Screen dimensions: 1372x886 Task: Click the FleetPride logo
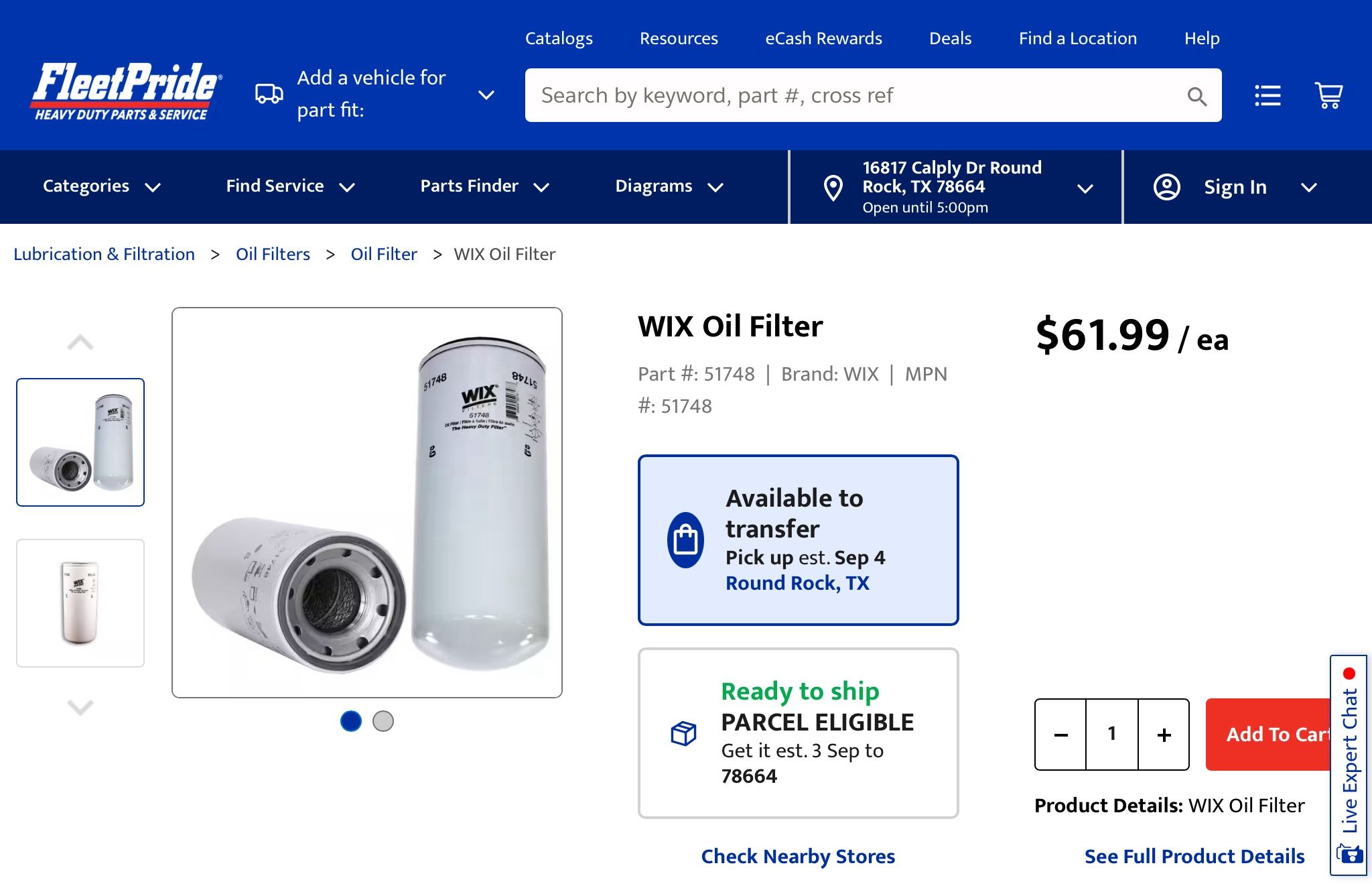coord(125,91)
